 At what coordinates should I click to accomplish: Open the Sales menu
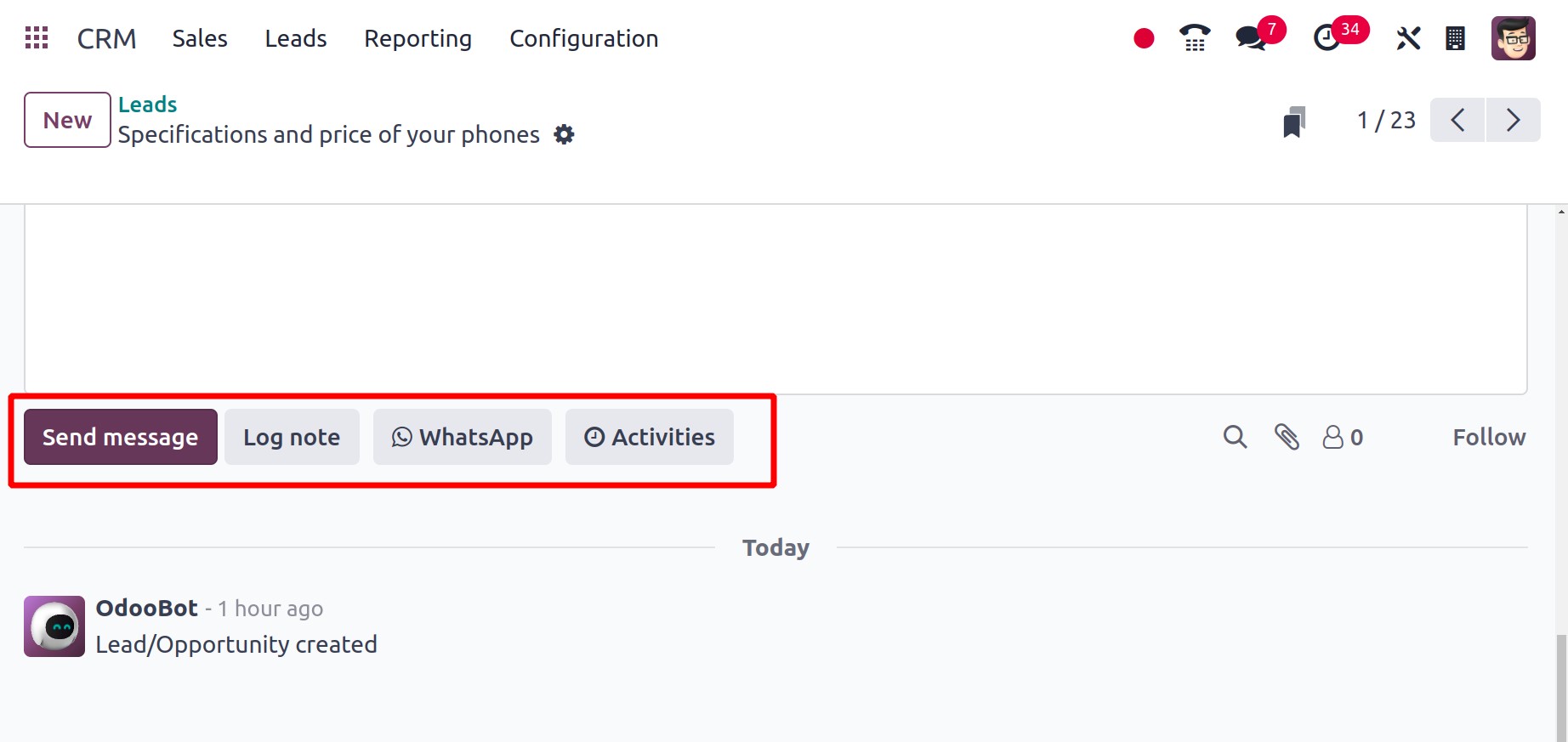pyautogui.click(x=200, y=38)
